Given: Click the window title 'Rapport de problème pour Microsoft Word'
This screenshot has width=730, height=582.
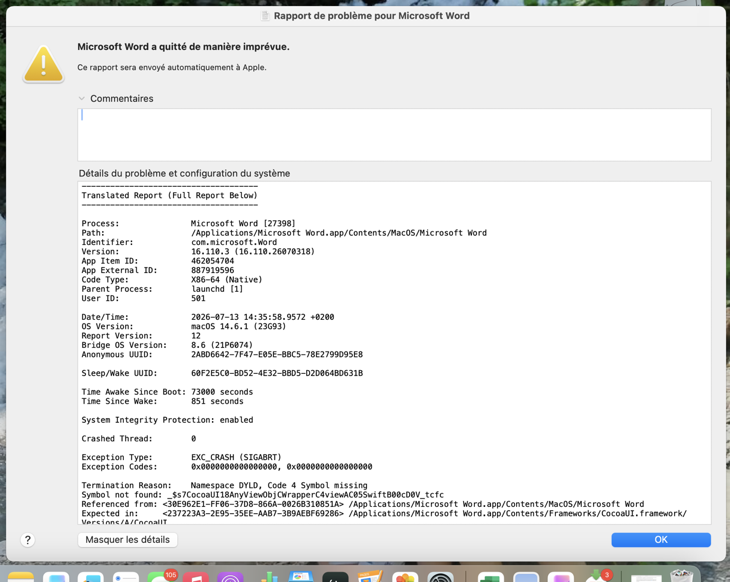Looking at the screenshot, I should (372, 16).
